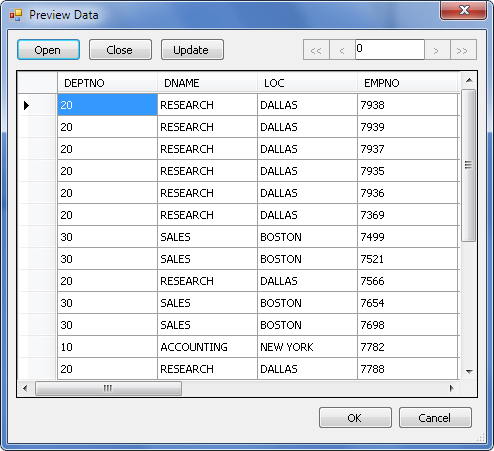The image size is (494, 451).
Task: Select cell with EMPNO 7654
Action: (407, 303)
